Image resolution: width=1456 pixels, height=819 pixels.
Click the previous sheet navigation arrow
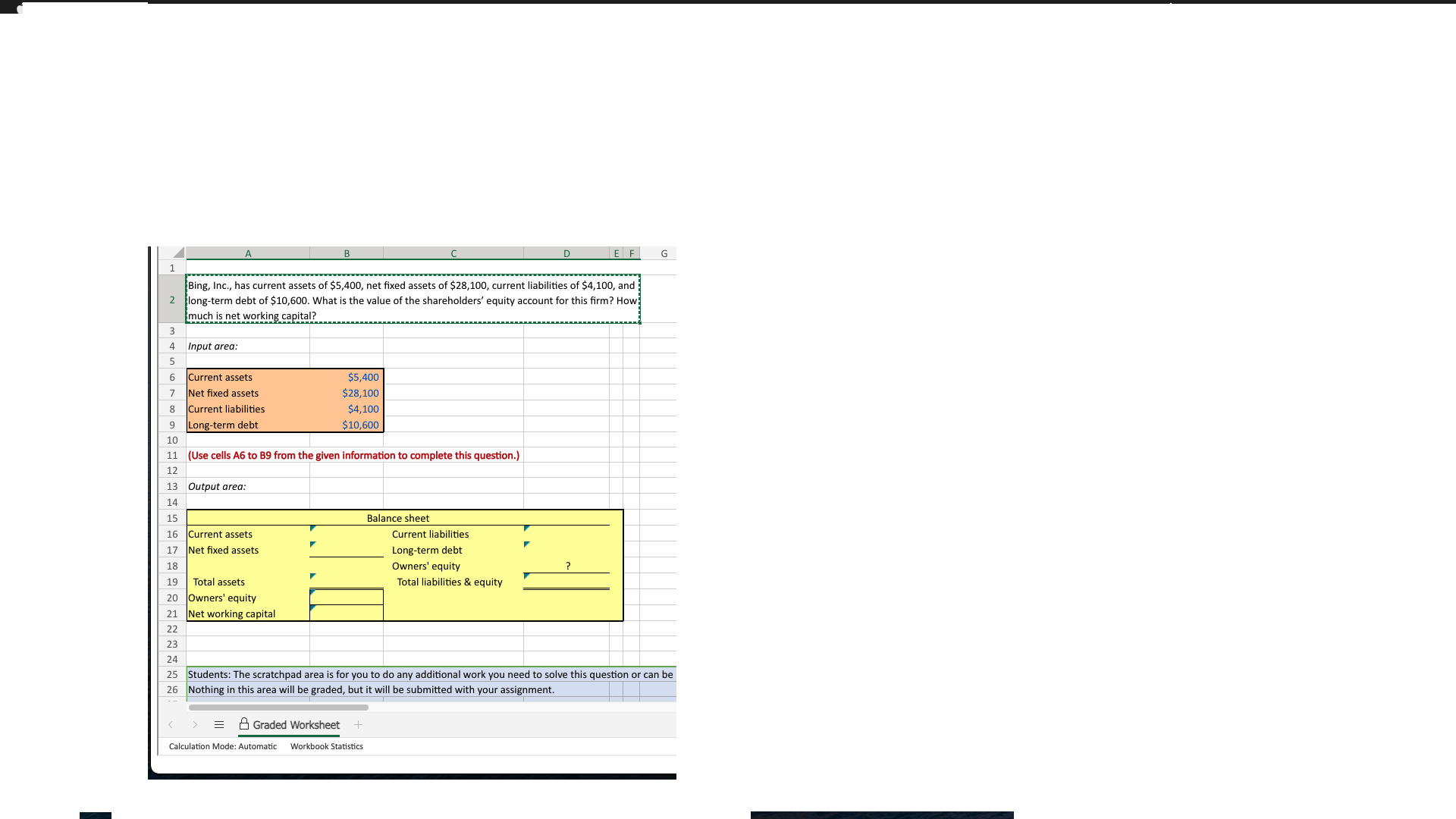pyautogui.click(x=171, y=725)
